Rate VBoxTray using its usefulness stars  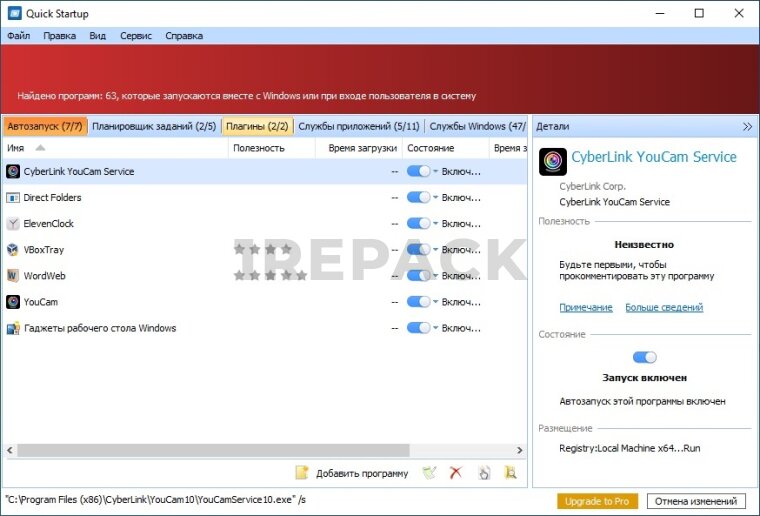point(263,250)
